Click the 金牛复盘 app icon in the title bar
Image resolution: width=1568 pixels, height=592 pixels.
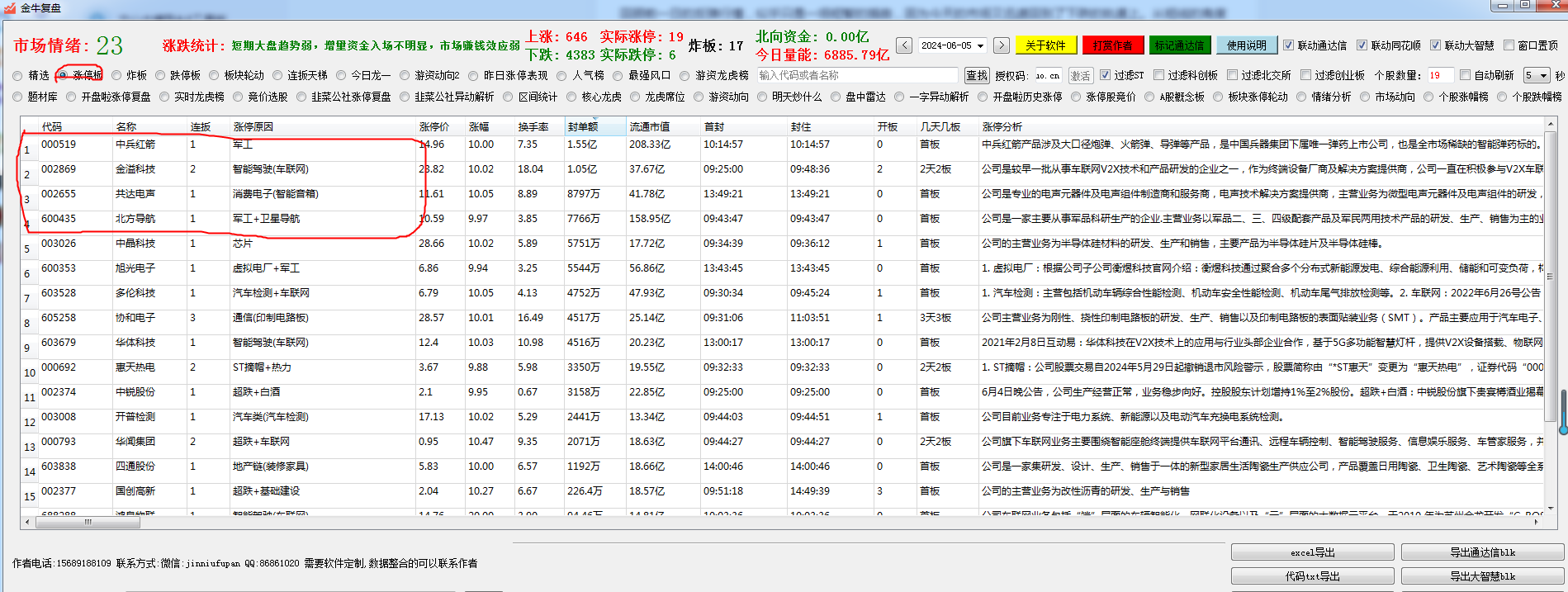click(x=10, y=7)
